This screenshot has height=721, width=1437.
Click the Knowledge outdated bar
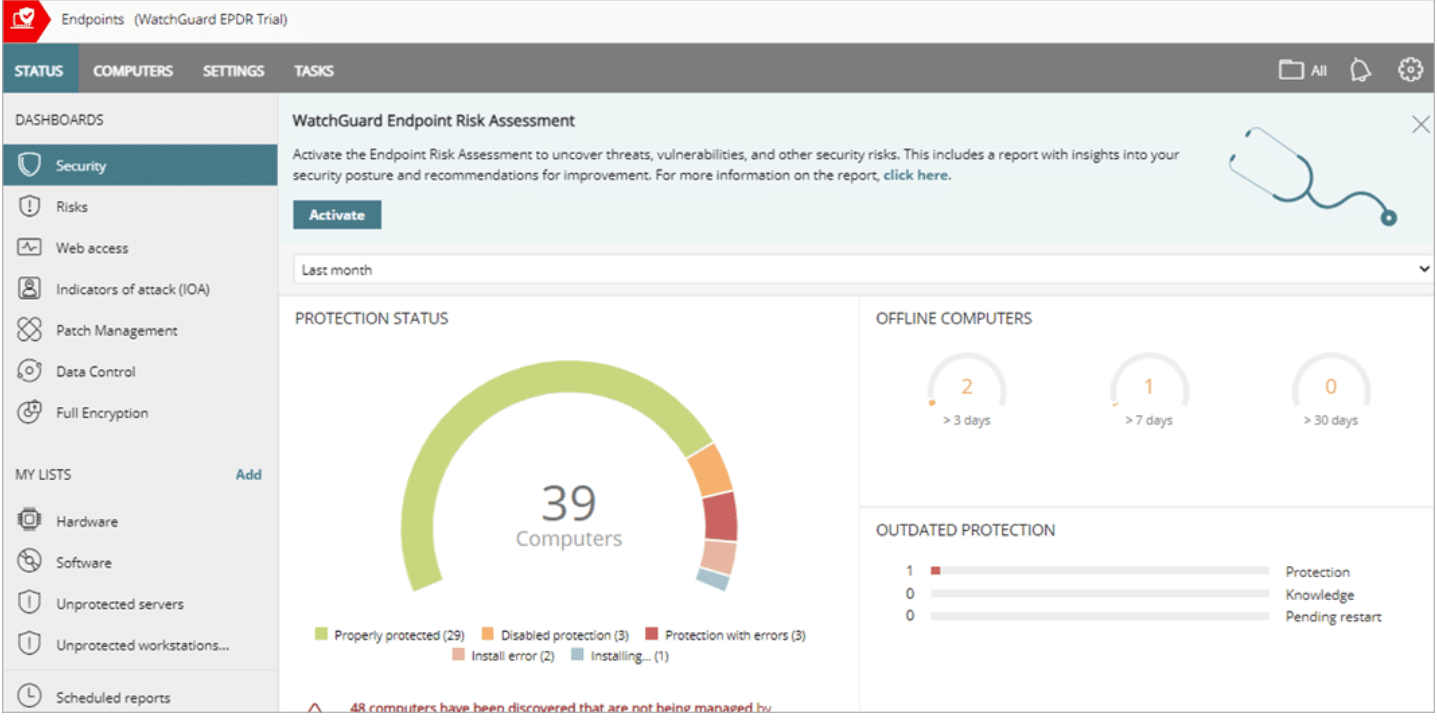pyautogui.click(x=1100, y=594)
